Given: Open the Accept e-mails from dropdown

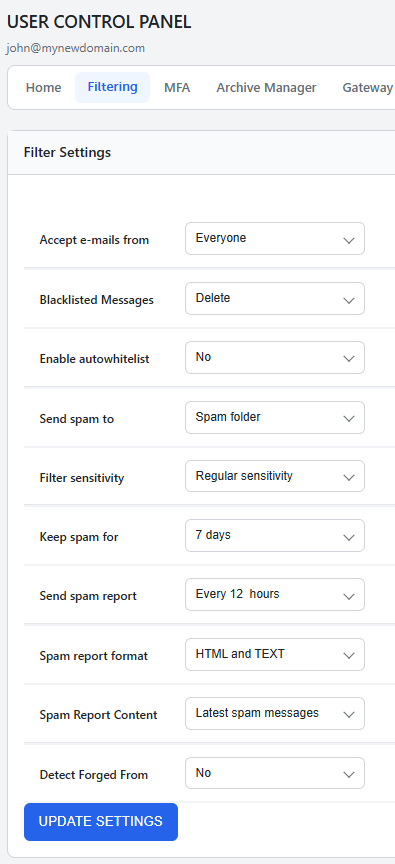Looking at the screenshot, I should point(274,239).
